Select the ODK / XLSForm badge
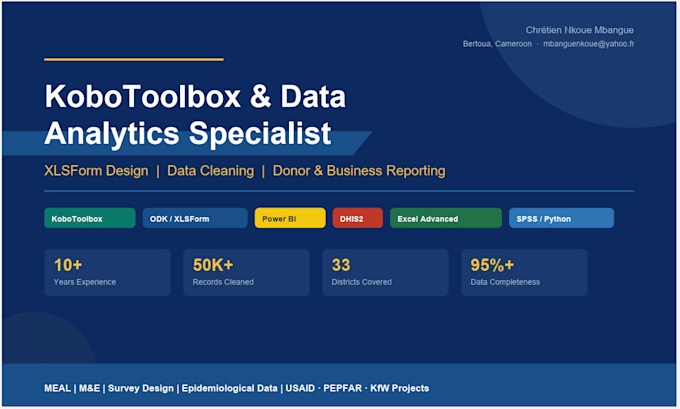 pyautogui.click(x=195, y=218)
